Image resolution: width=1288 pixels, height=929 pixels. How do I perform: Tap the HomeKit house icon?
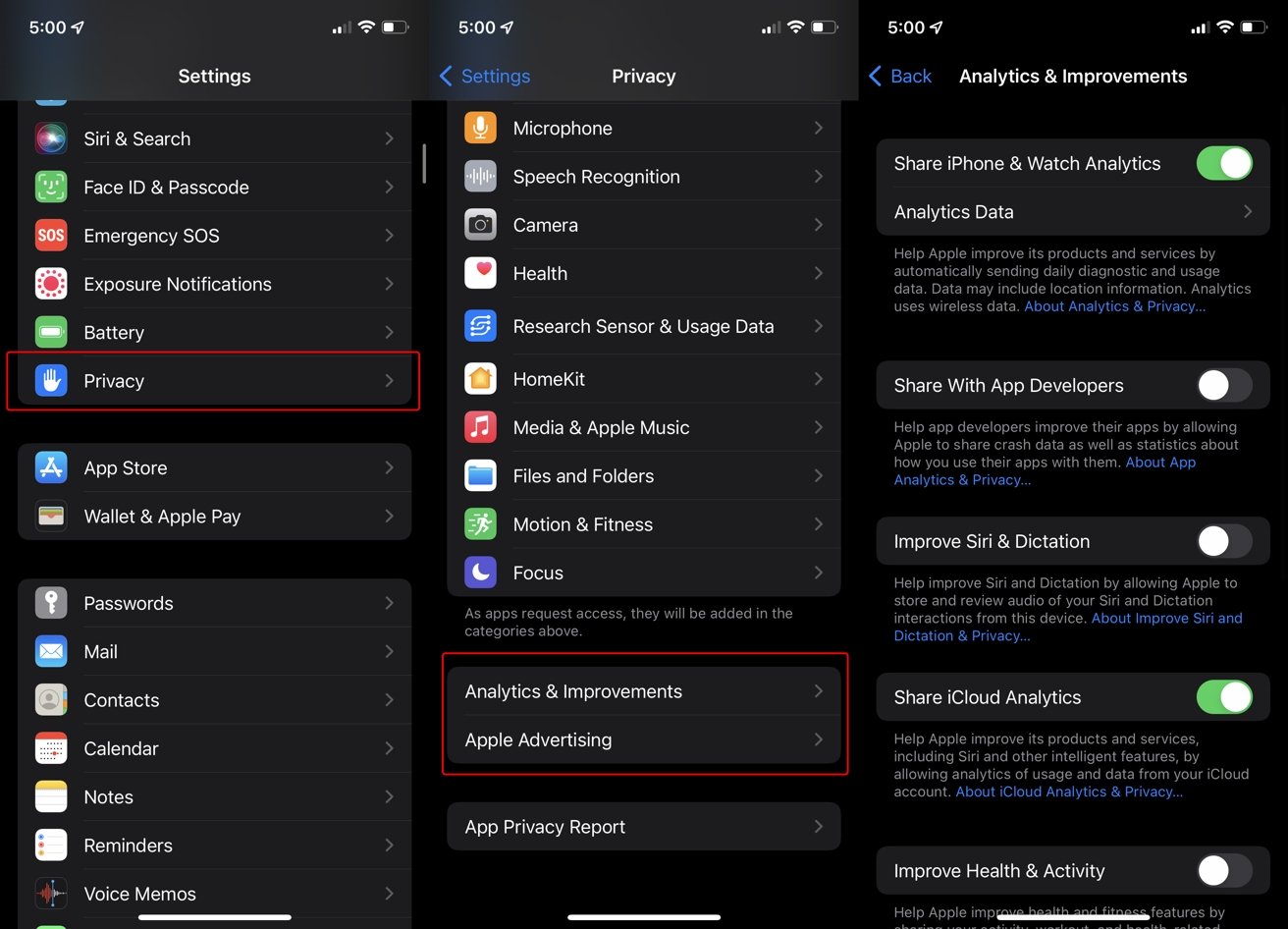(x=480, y=379)
